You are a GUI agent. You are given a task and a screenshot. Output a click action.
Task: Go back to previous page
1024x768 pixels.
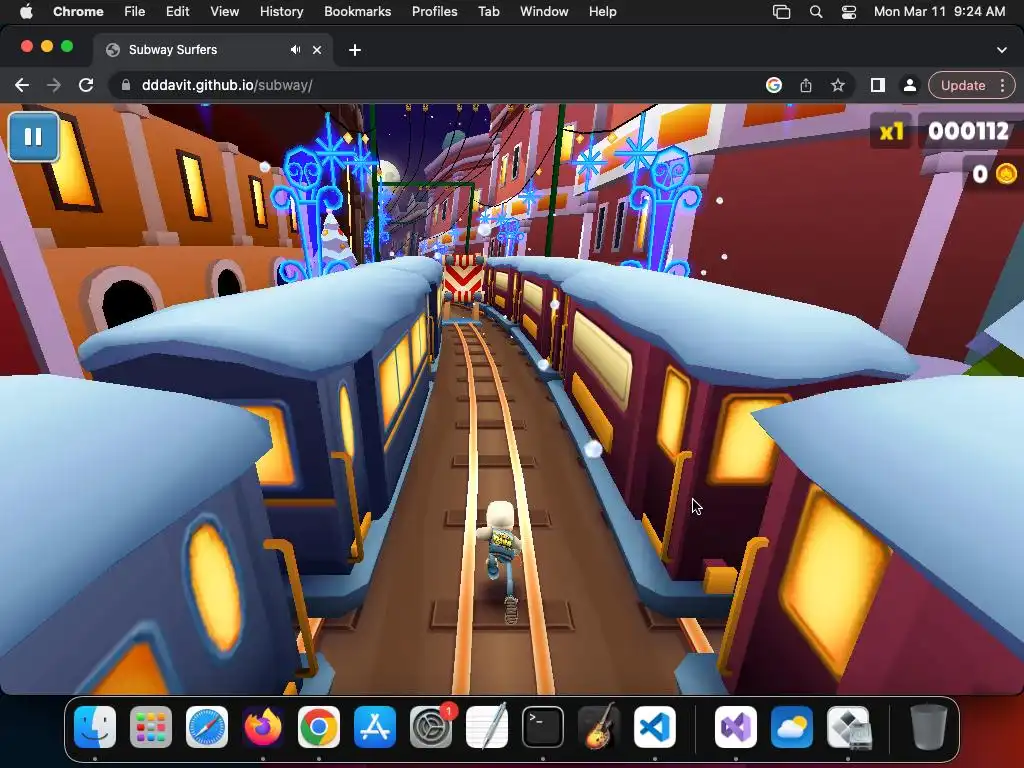(22, 85)
